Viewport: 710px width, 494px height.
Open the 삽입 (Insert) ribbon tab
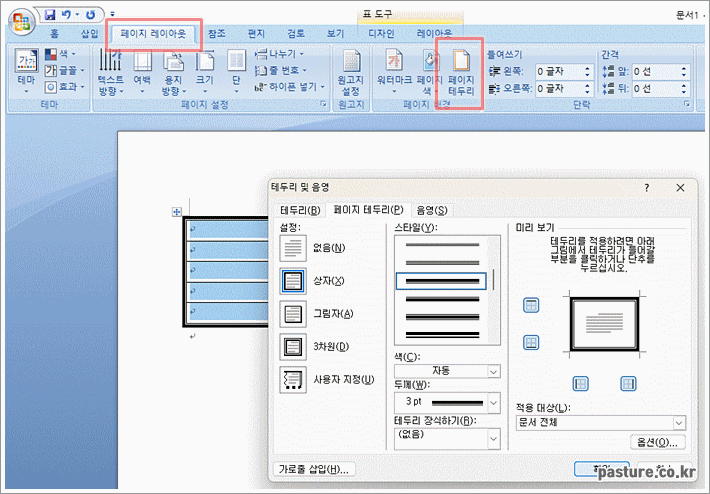coord(89,34)
